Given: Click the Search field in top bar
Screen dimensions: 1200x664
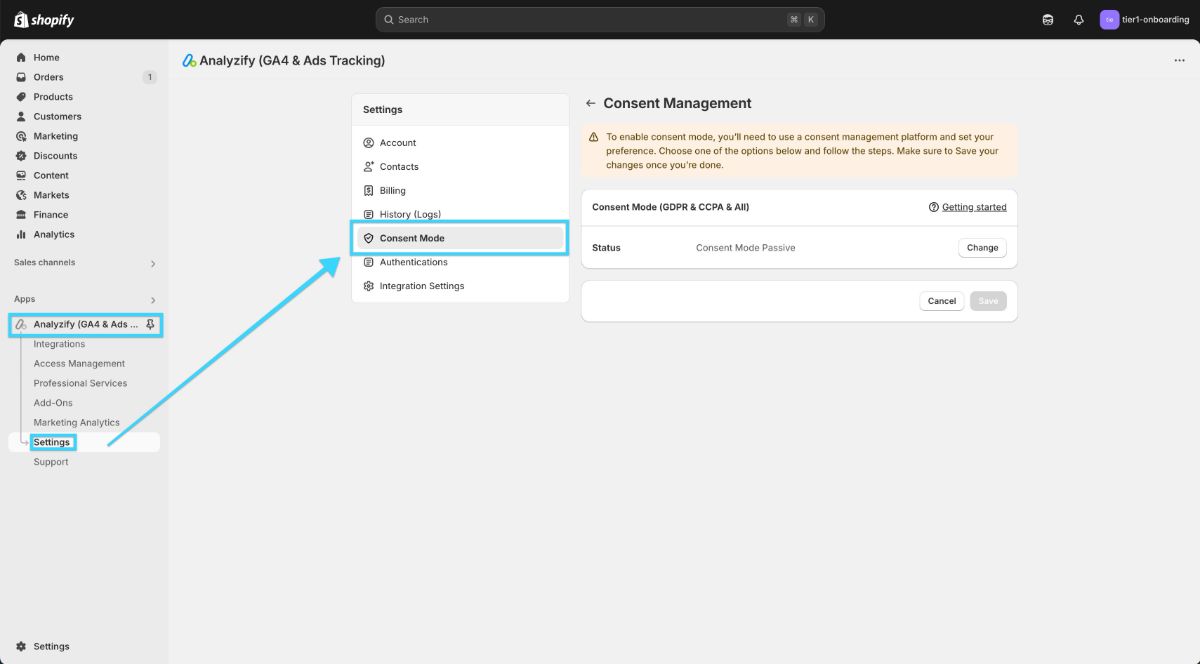Looking at the screenshot, I should (x=600, y=20).
